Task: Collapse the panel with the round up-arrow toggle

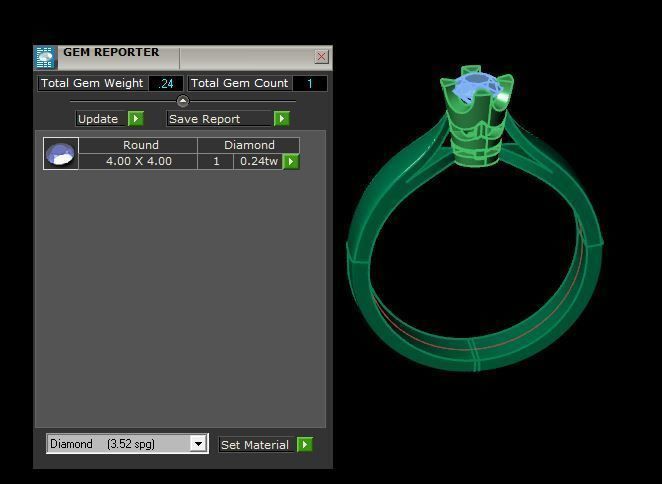Action: 183,101
